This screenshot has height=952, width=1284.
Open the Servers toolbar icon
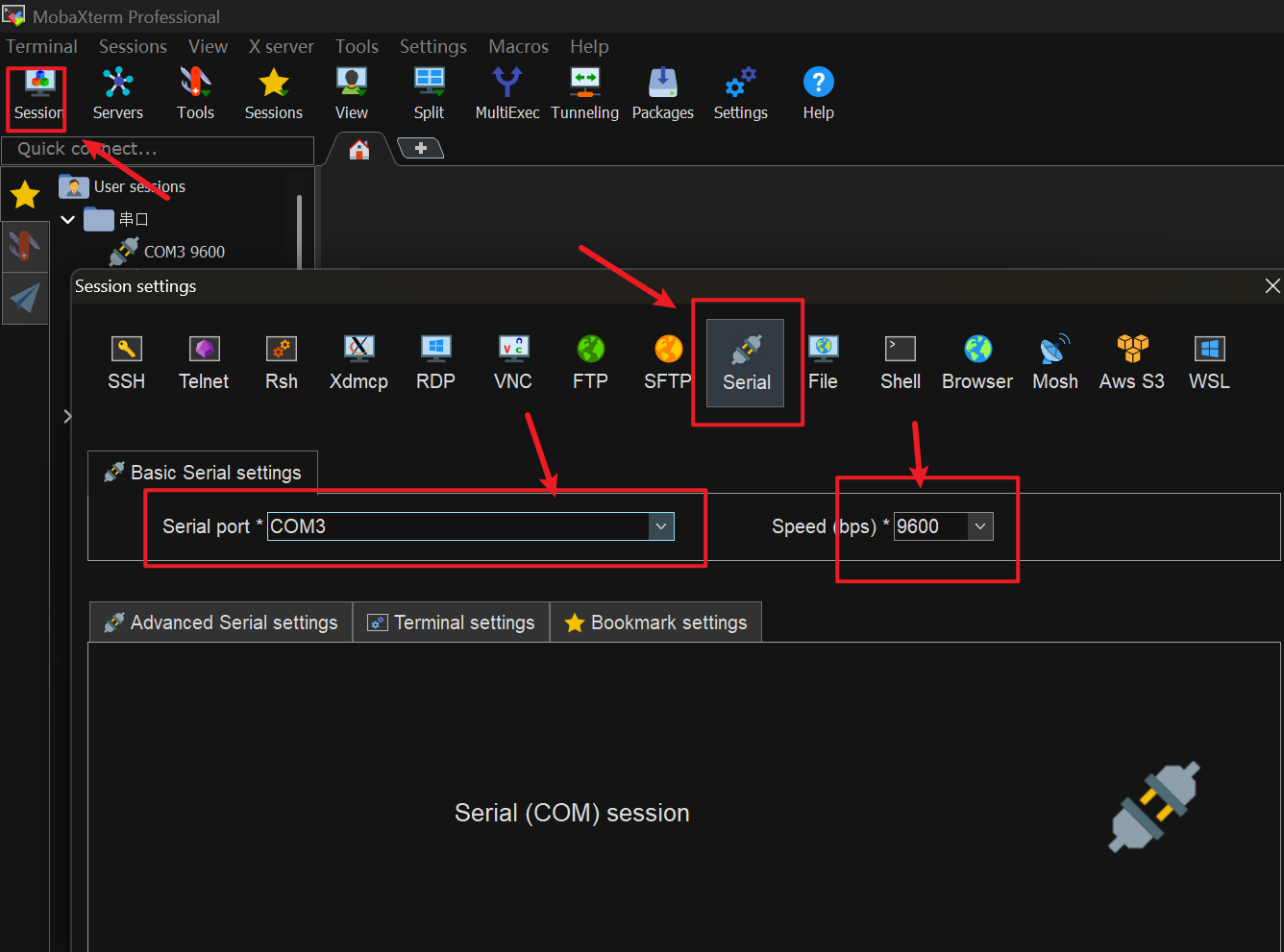[x=118, y=95]
